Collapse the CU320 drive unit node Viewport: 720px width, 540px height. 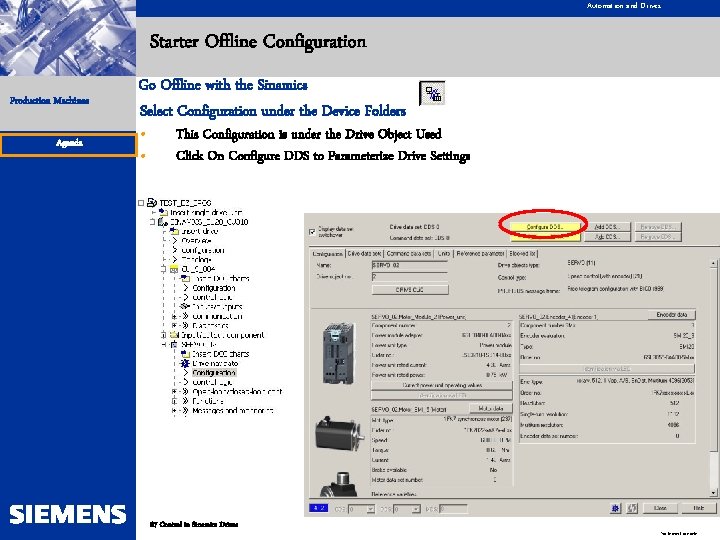click(152, 222)
